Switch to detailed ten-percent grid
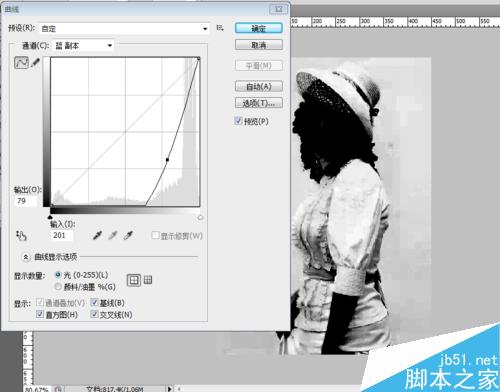 [148, 280]
